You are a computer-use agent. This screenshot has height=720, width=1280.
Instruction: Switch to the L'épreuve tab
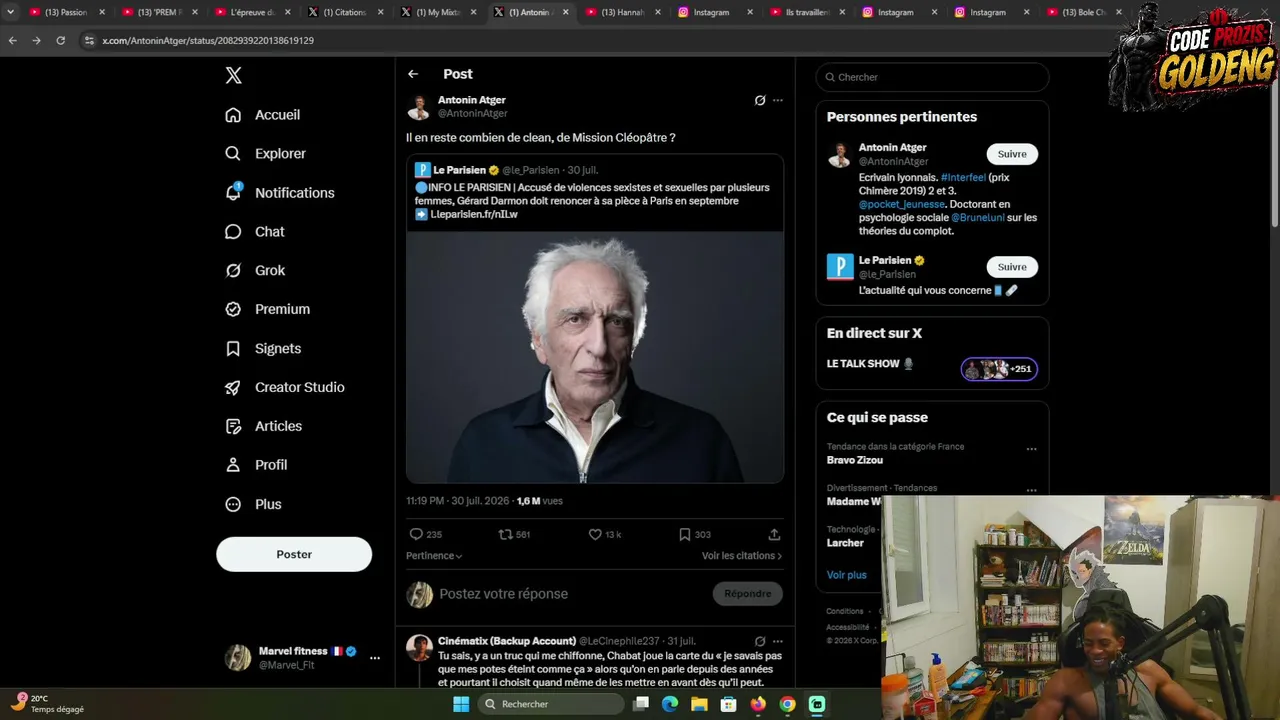(x=252, y=12)
